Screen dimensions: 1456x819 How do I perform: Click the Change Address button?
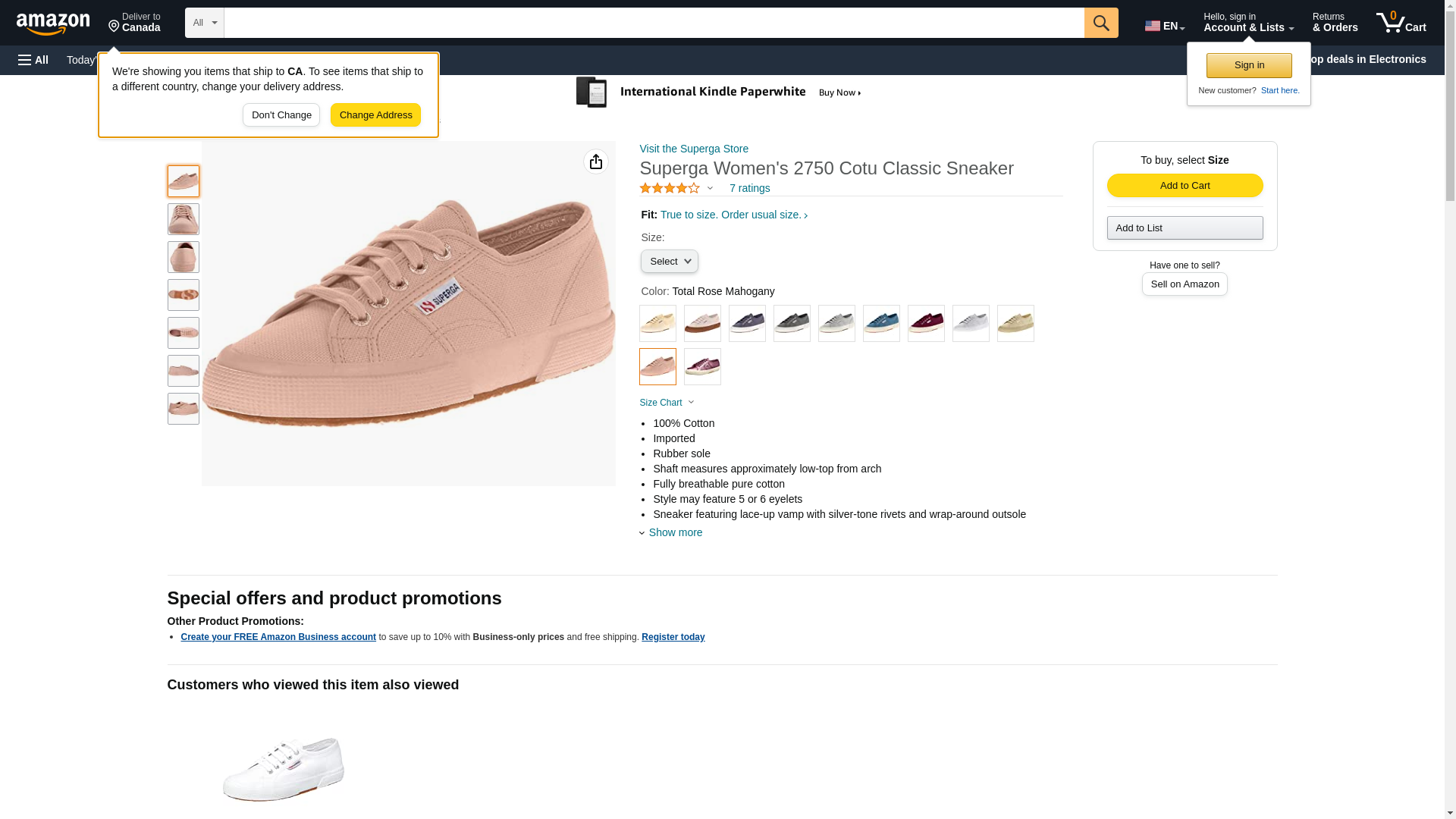coord(375,115)
